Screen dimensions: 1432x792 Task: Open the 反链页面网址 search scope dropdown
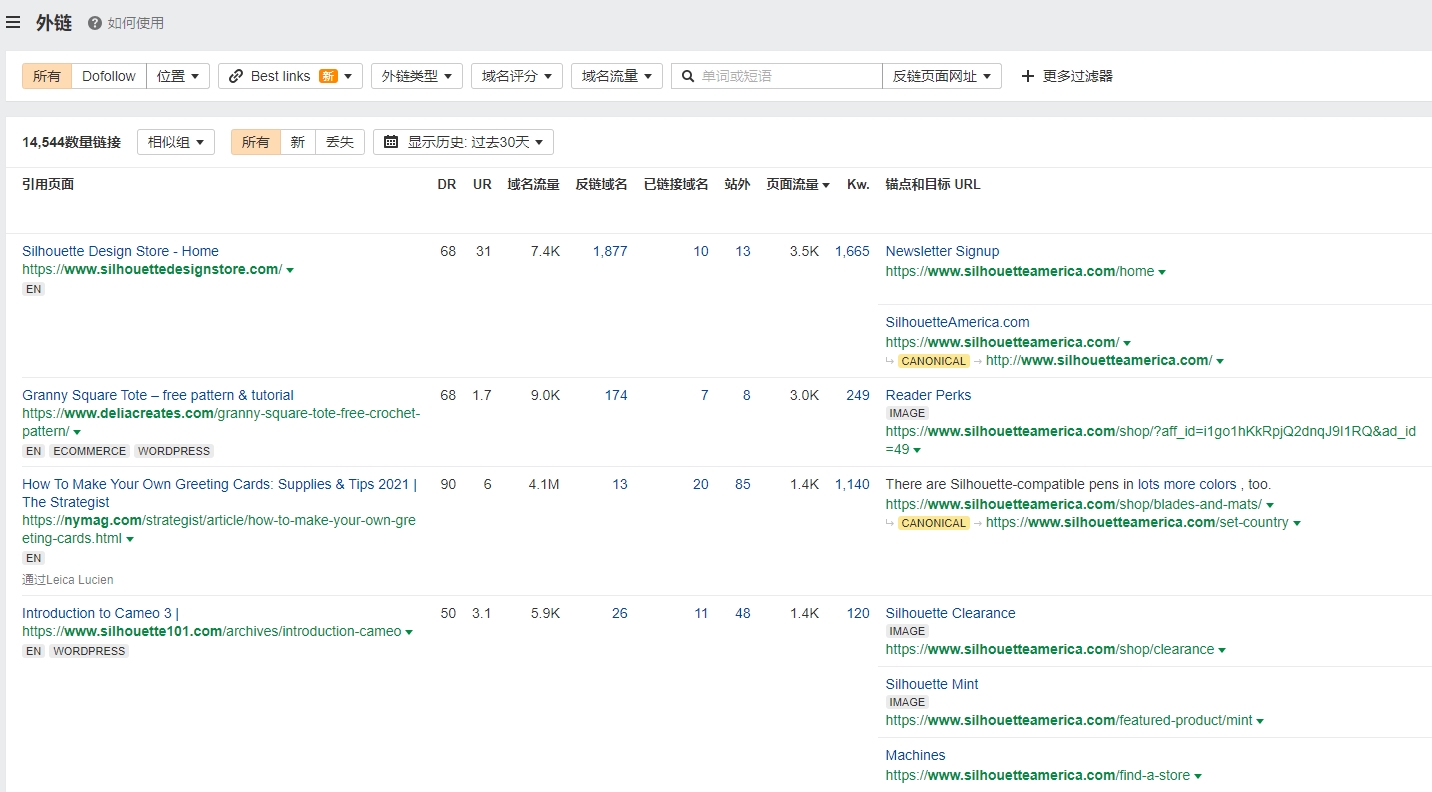(x=942, y=76)
